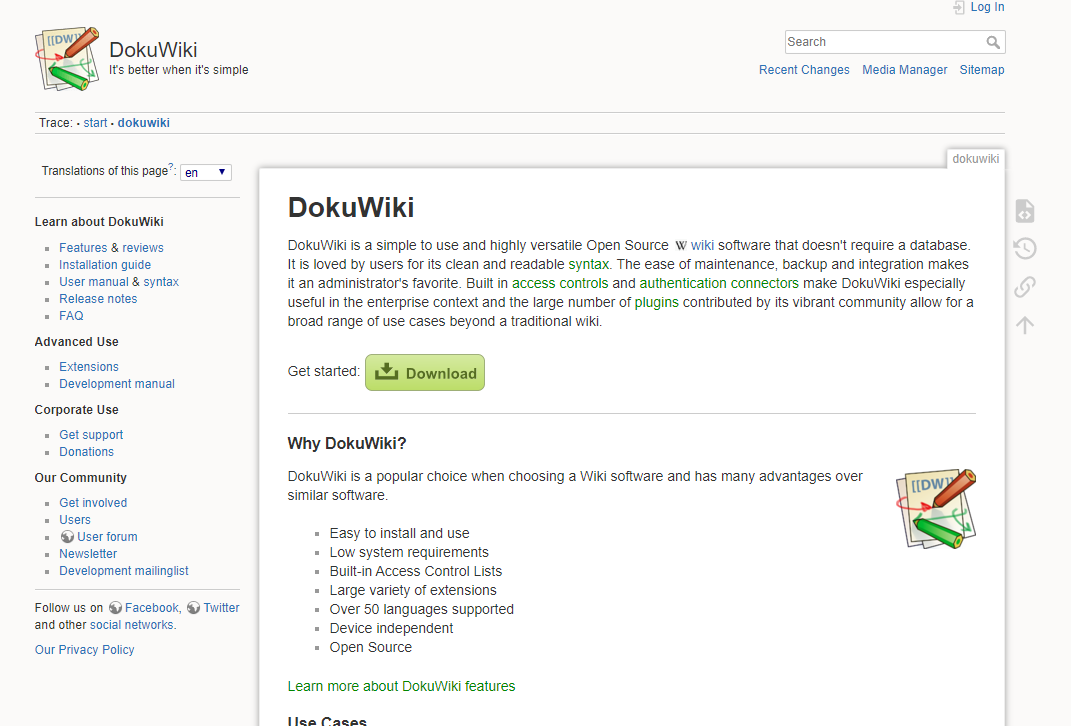Click the DokuWiki logo image in article
Image resolution: width=1071 pixels, height=726 pixels.
pos(936,509)
